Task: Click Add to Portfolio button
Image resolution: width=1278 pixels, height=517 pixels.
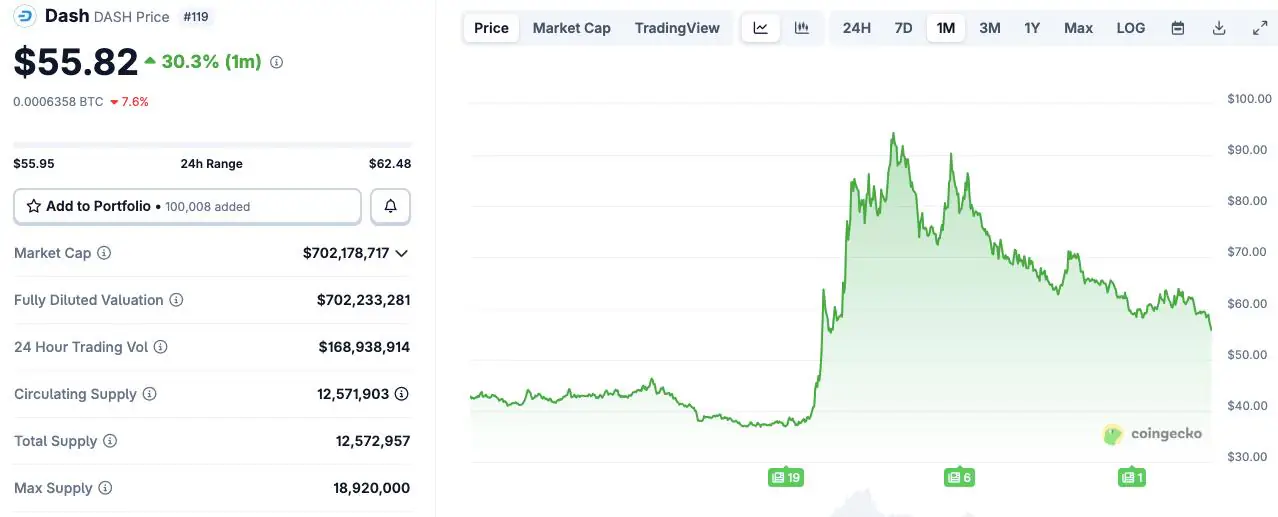Action: (187, 206)
